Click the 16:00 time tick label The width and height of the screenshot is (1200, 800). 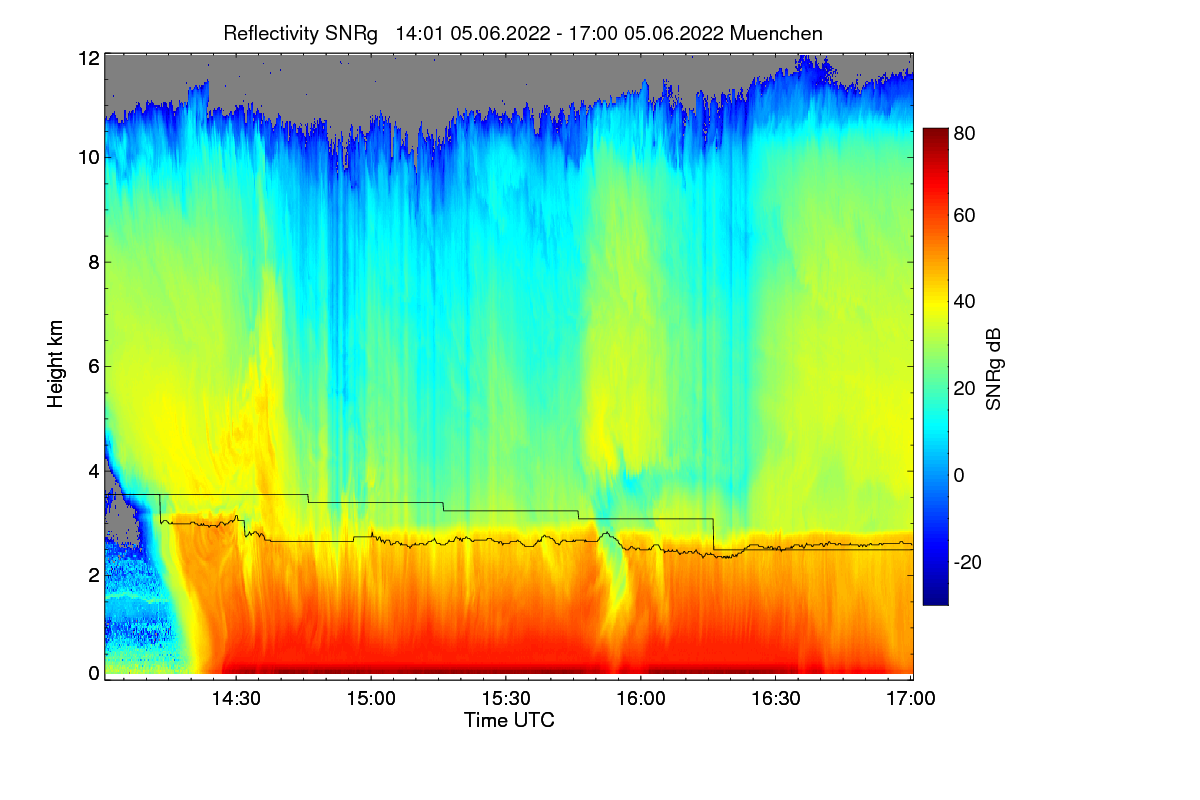click(x=641, y=699)
